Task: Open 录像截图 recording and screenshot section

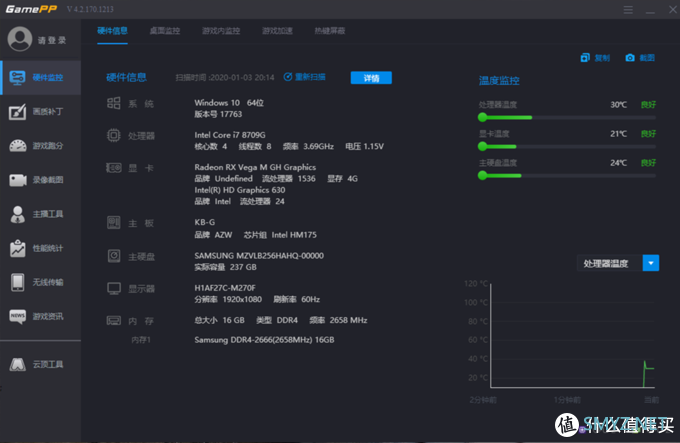Action: [x=41, y=179]
